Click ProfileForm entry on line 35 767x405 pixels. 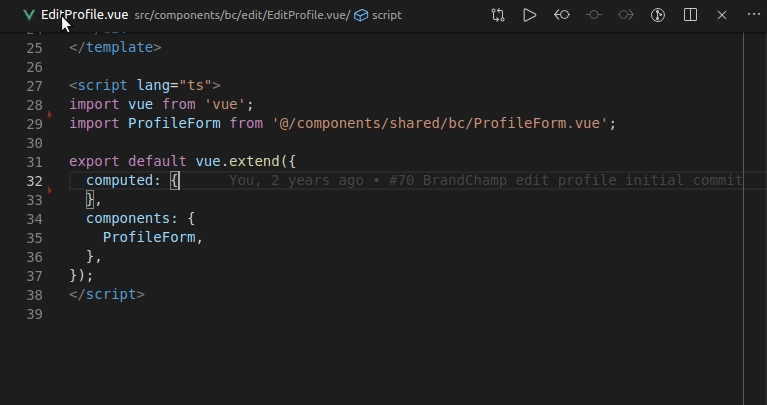(x=149, y=237)
